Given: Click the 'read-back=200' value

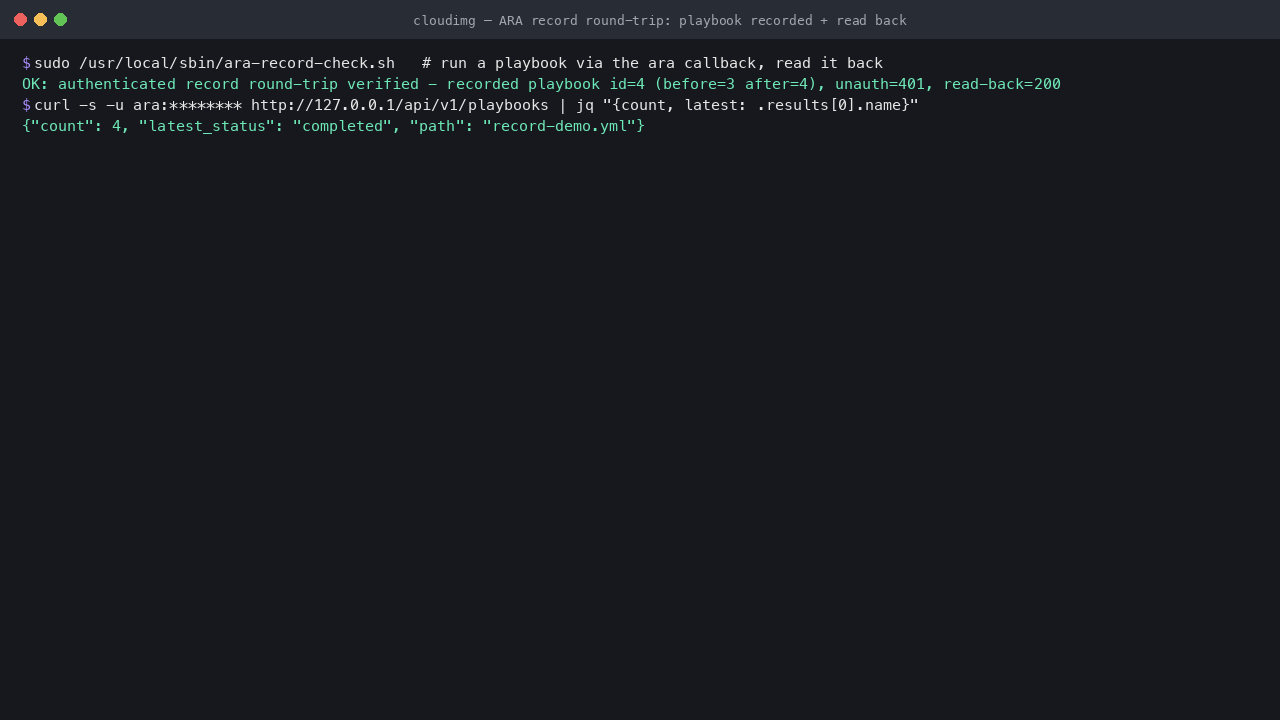Looking at the screenshot, I should [1002, 84].
